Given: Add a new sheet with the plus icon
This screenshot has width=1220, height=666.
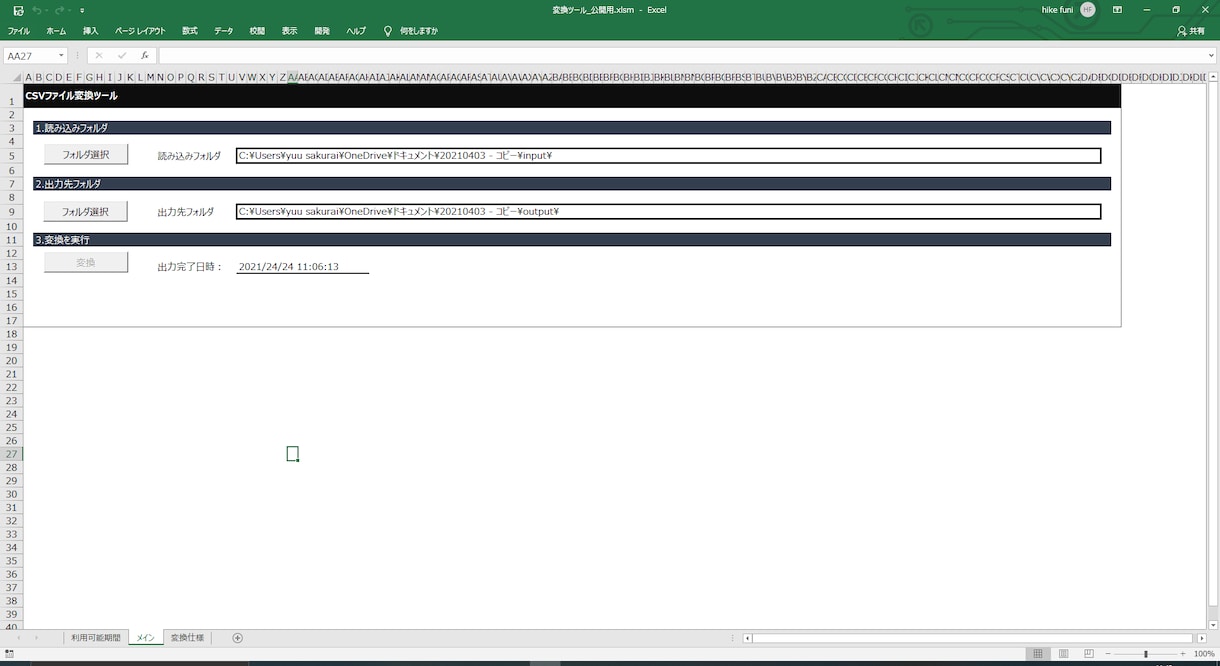Looking at the screenshot, I should [237, 638].
